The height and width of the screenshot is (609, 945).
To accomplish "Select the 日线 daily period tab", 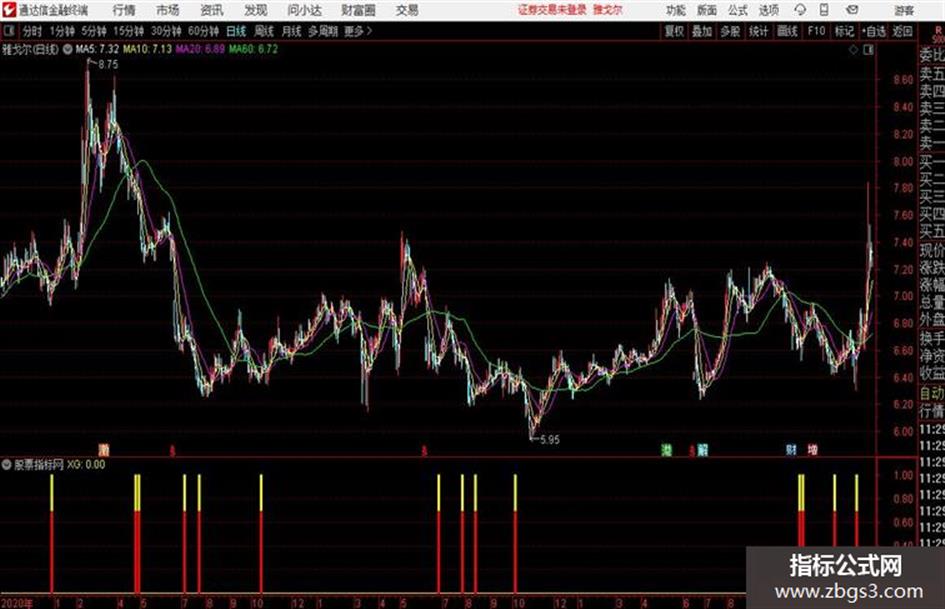I will tap(236, 31).
